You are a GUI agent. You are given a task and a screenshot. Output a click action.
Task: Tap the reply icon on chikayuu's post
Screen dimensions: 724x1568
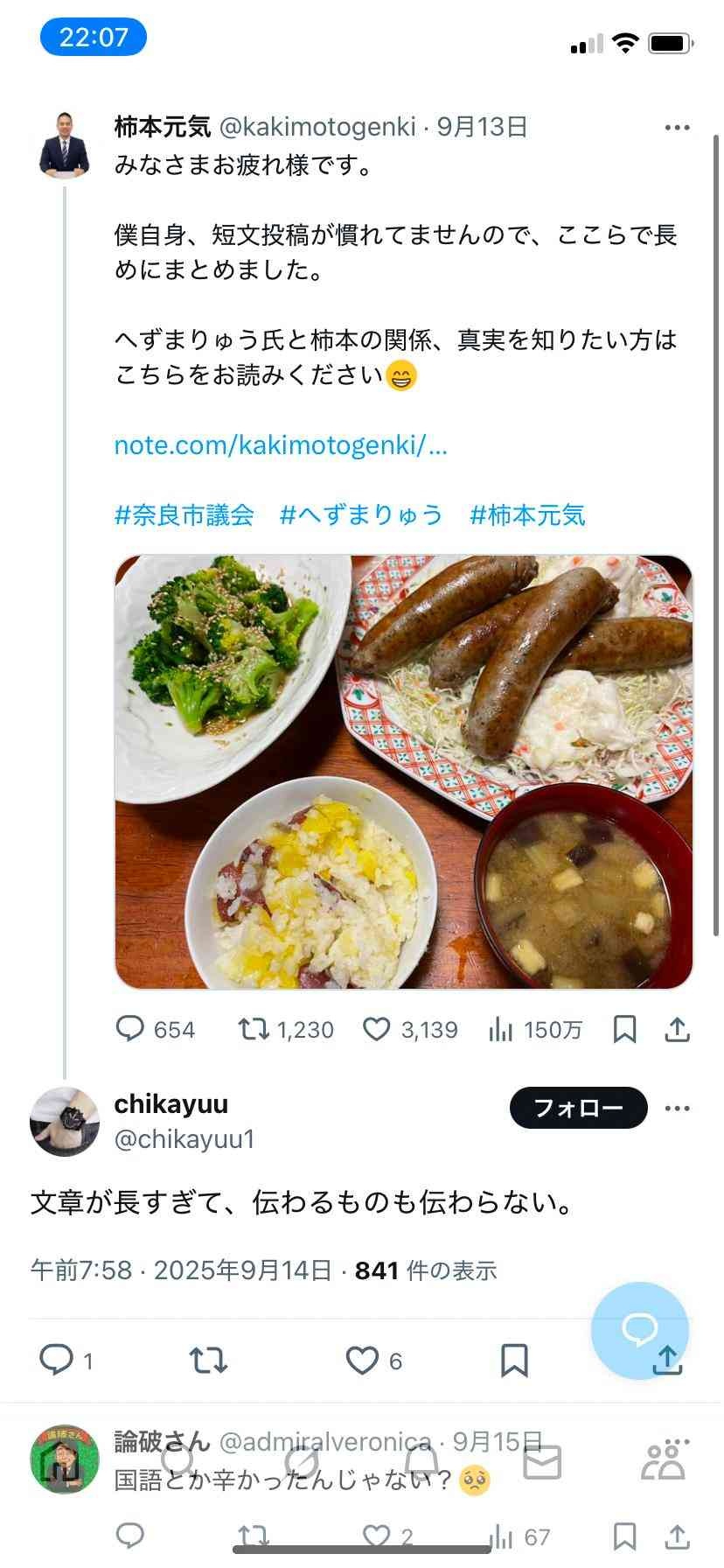pos(58,1361)
